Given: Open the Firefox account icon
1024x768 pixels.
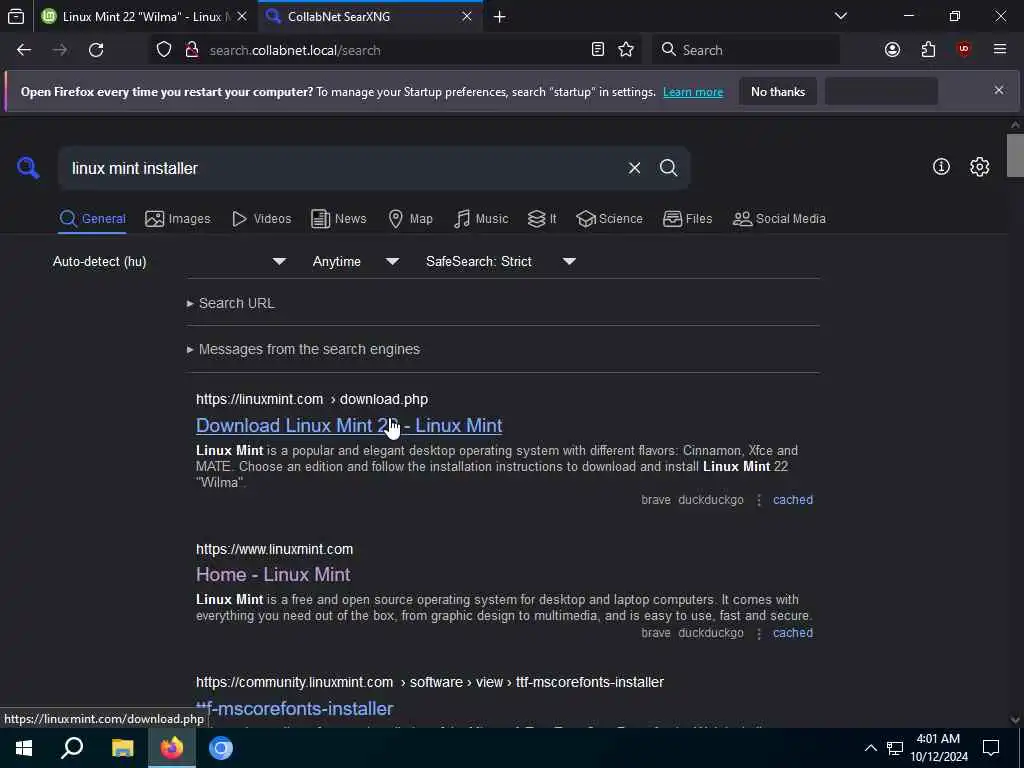Looking at the screenshot, I should (x=892, y=50).
